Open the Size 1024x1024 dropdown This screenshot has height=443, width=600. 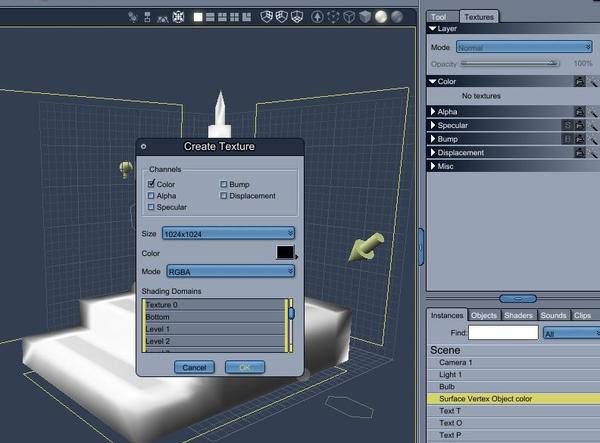(228, 233)
